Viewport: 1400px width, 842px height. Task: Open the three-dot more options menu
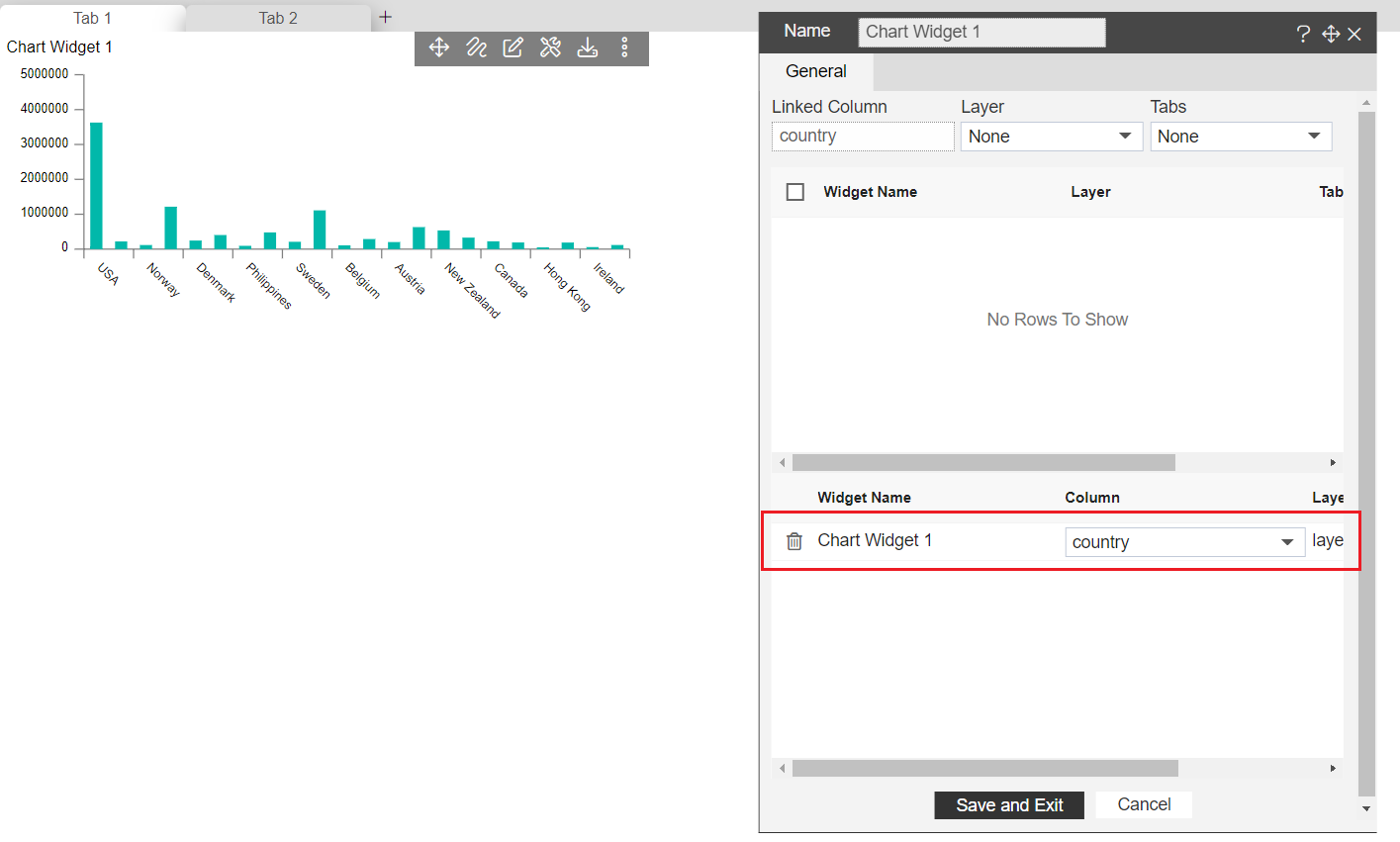pyautogui.click(x=624, y=47)
